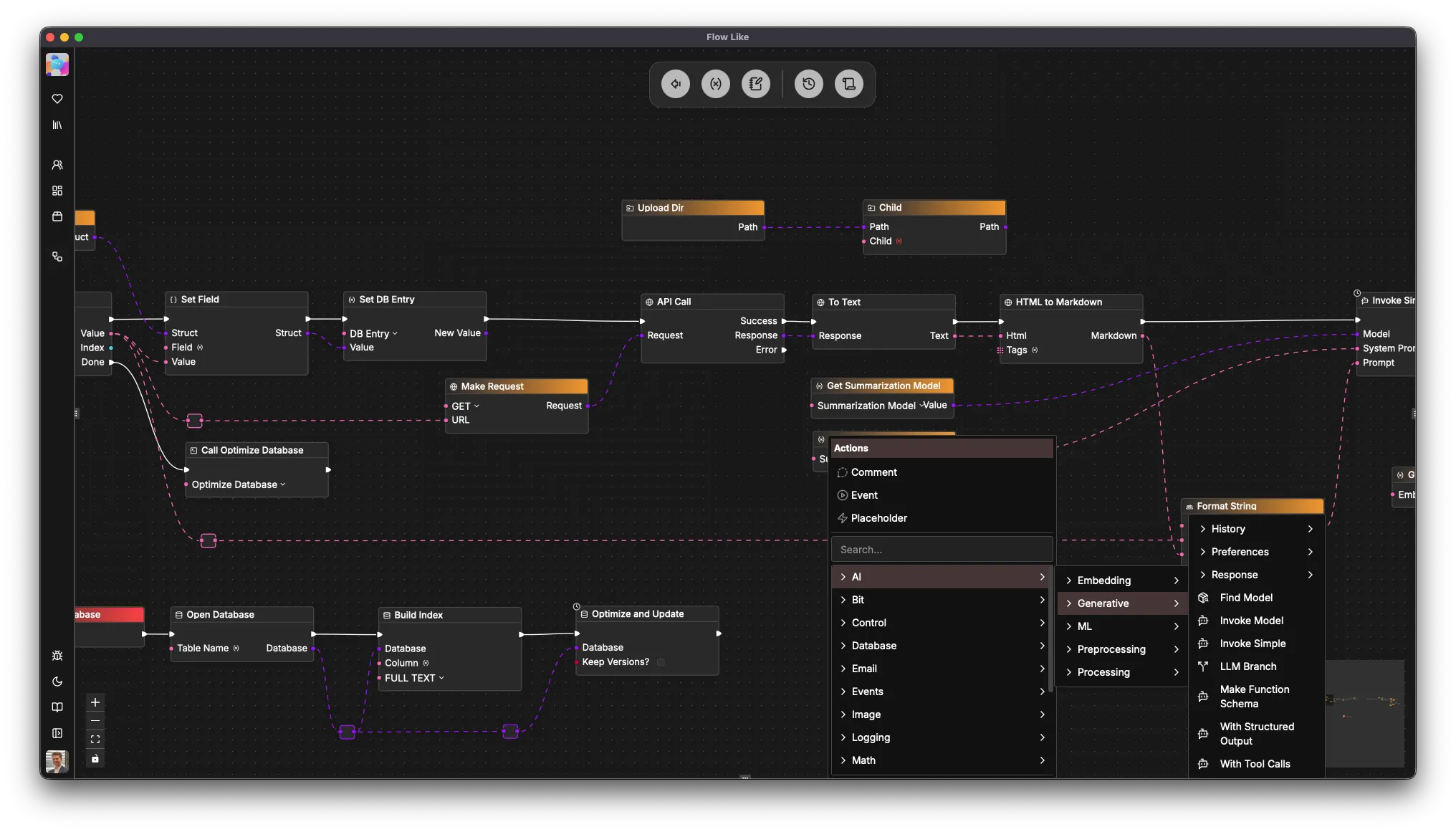This screenshot has width=1456, height=832.
Task: Click the fit-to-view icon at bottom left
Action: coord(95,739)
